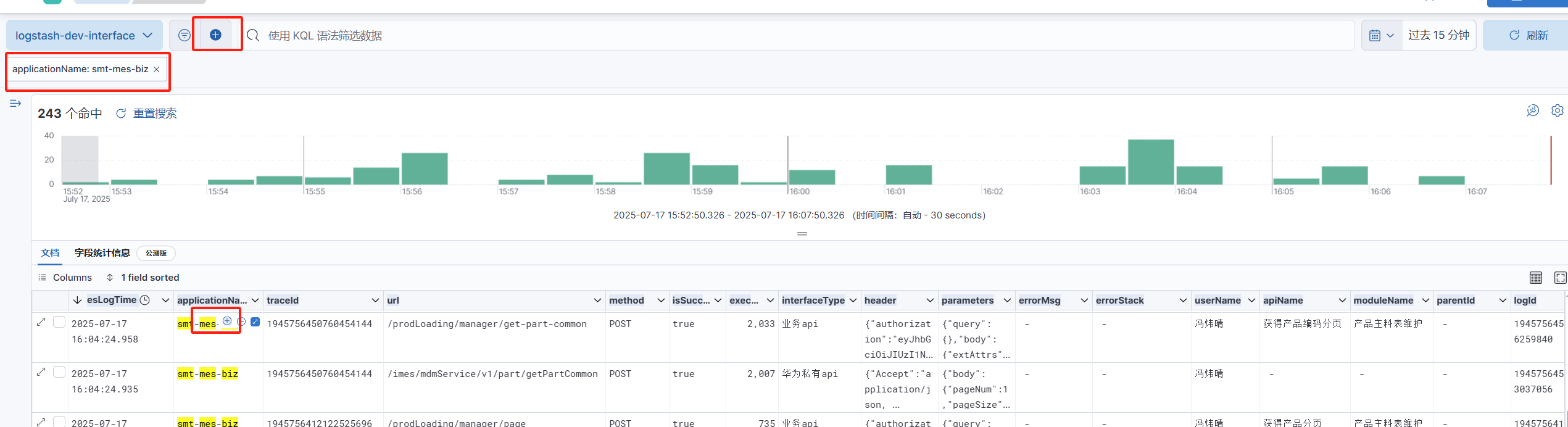
Task: Open the display density options icon
Action: [1536, 278]
